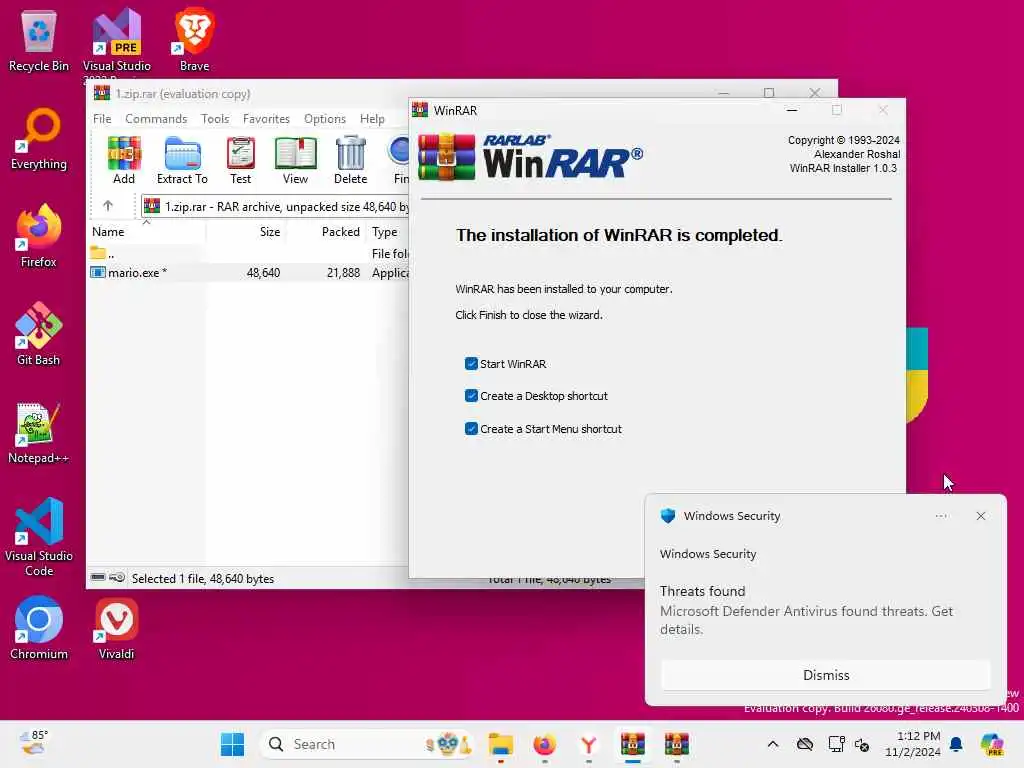Show hidden tray icons chevron
Viewport: 1024px width, 768px height.
pyautogui.click(x=773, y=744)
